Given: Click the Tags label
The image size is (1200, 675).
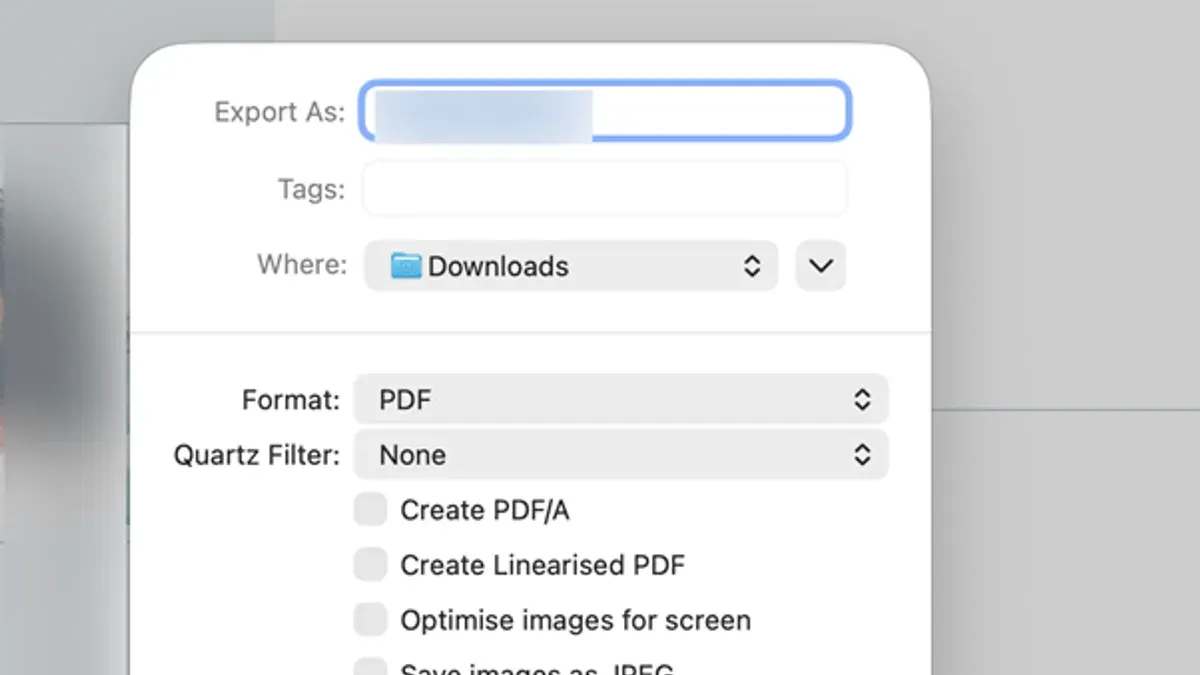Looking at the screenshot, I should point(311,189).
